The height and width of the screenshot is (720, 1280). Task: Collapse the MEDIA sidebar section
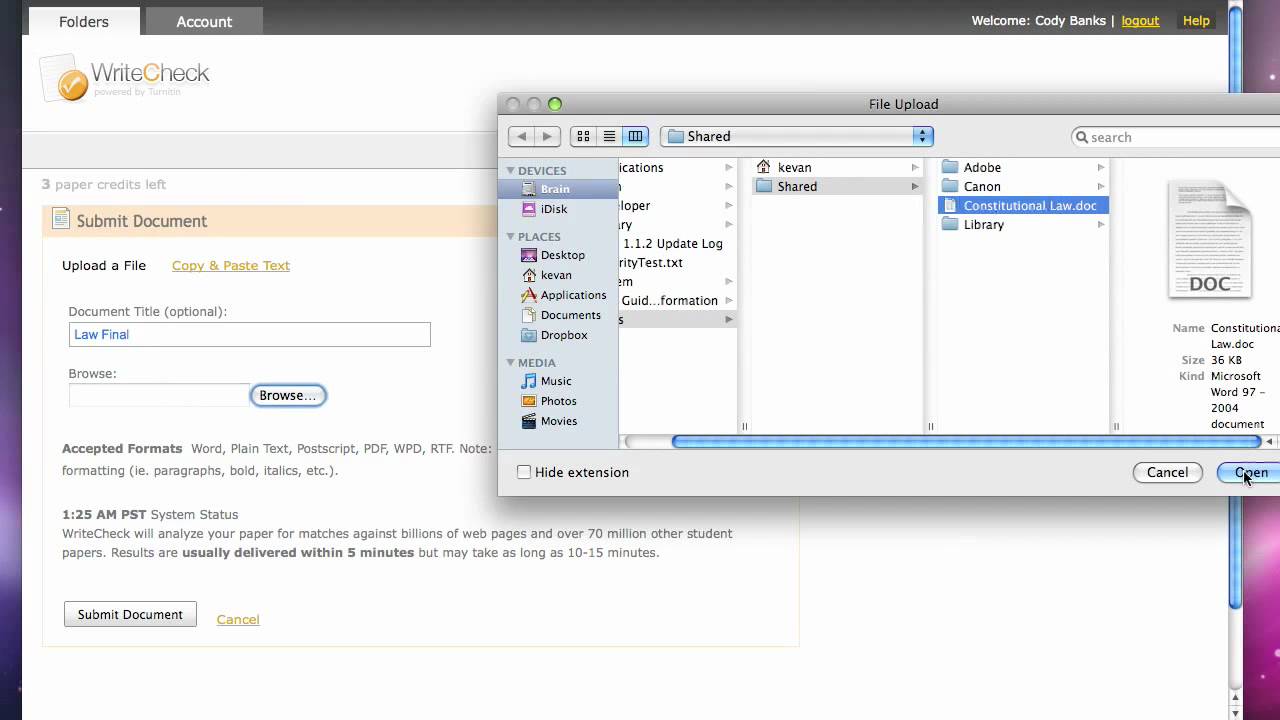click(510, 363)
